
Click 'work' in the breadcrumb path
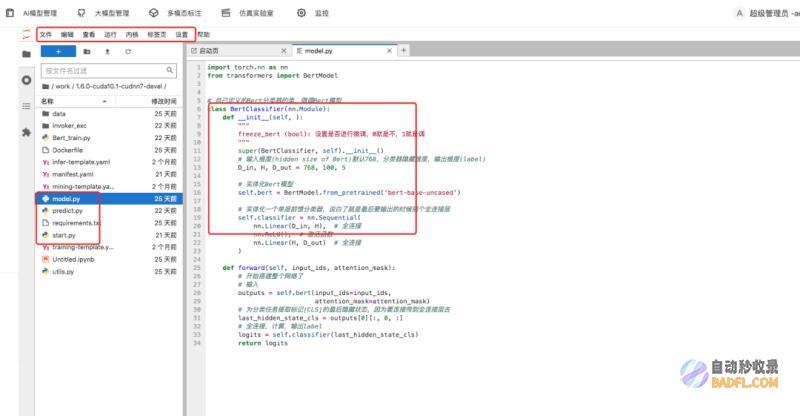point(63,87)
